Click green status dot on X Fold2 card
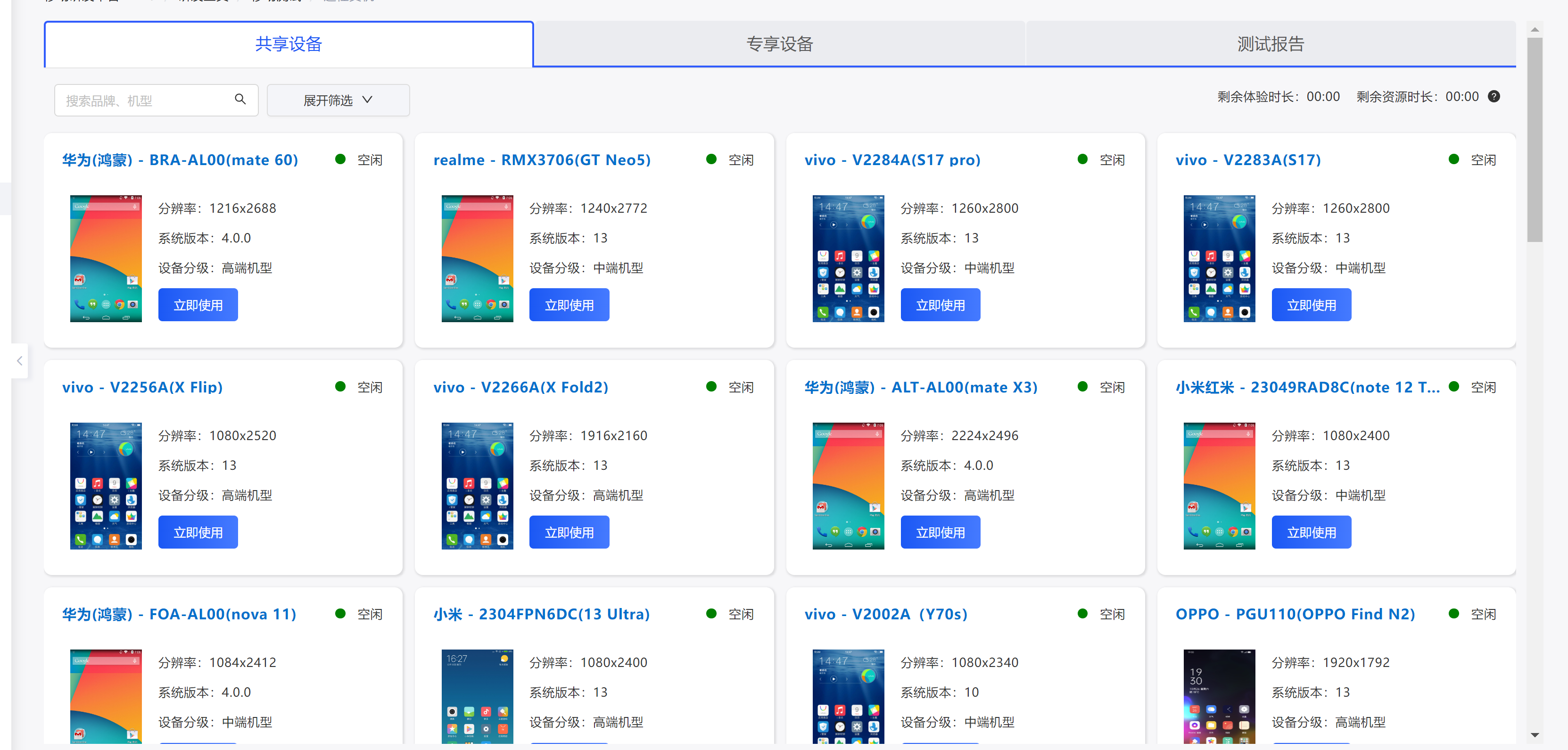This screenshot has width=1568, height=750. [x=711, y=386]
